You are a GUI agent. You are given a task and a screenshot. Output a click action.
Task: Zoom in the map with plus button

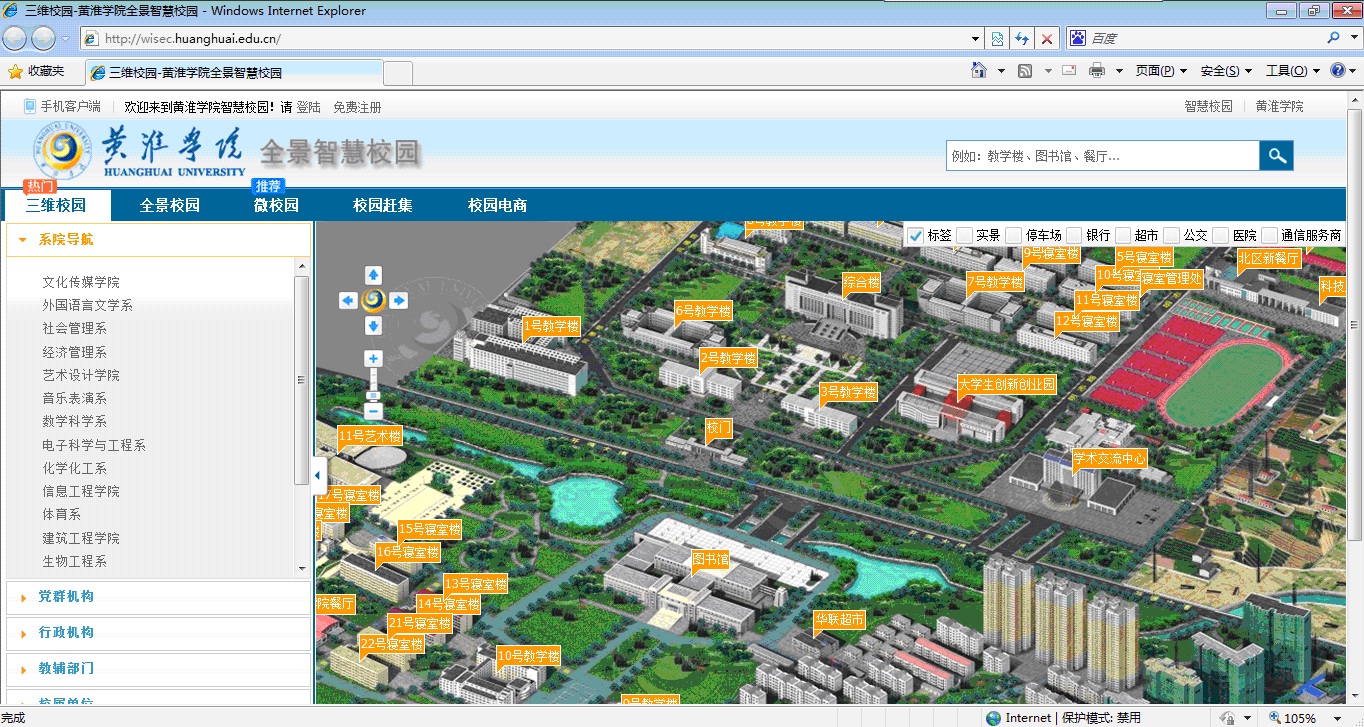pyautogui.click(x=373, y=358)
